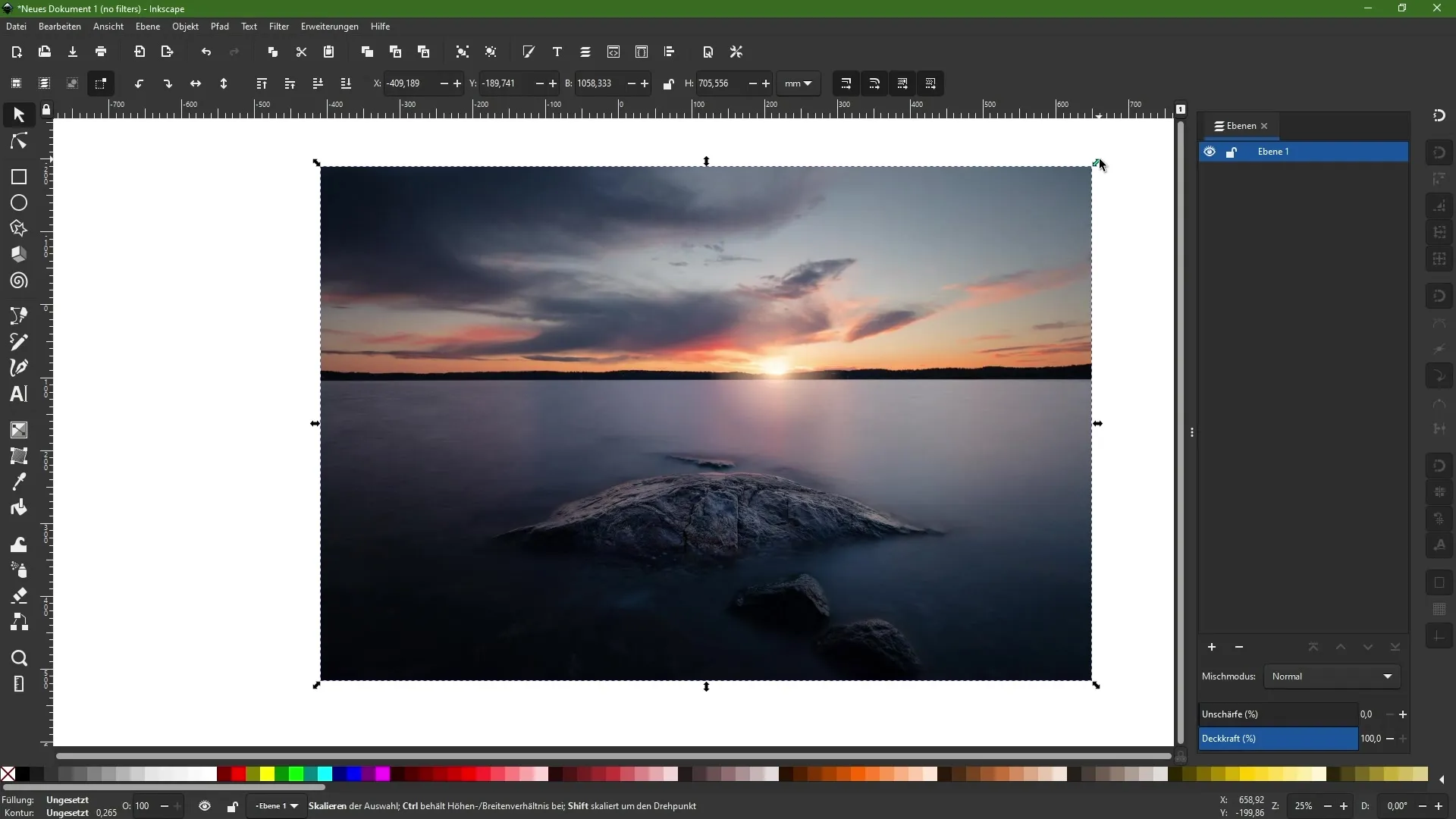Increase the zoom percentage

pyautogui.click(x=1344, y=806)
